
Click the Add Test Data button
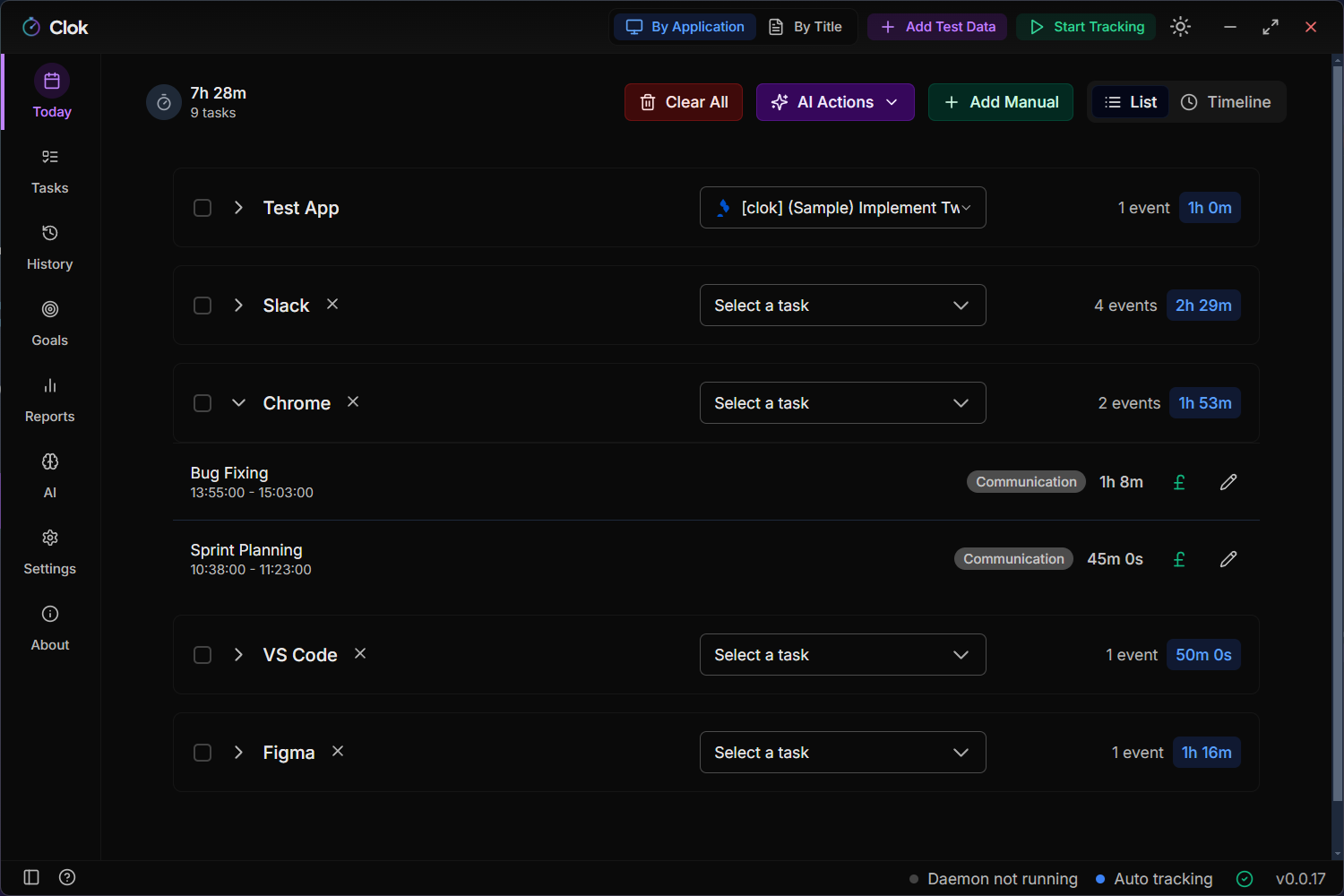pyautogui.click(x=937, y=27)
